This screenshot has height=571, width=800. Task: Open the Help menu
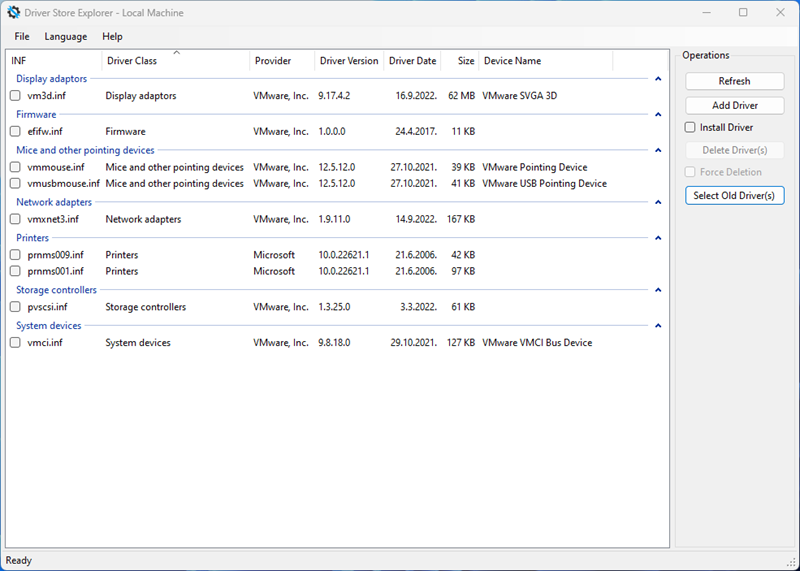click(112, 37)
